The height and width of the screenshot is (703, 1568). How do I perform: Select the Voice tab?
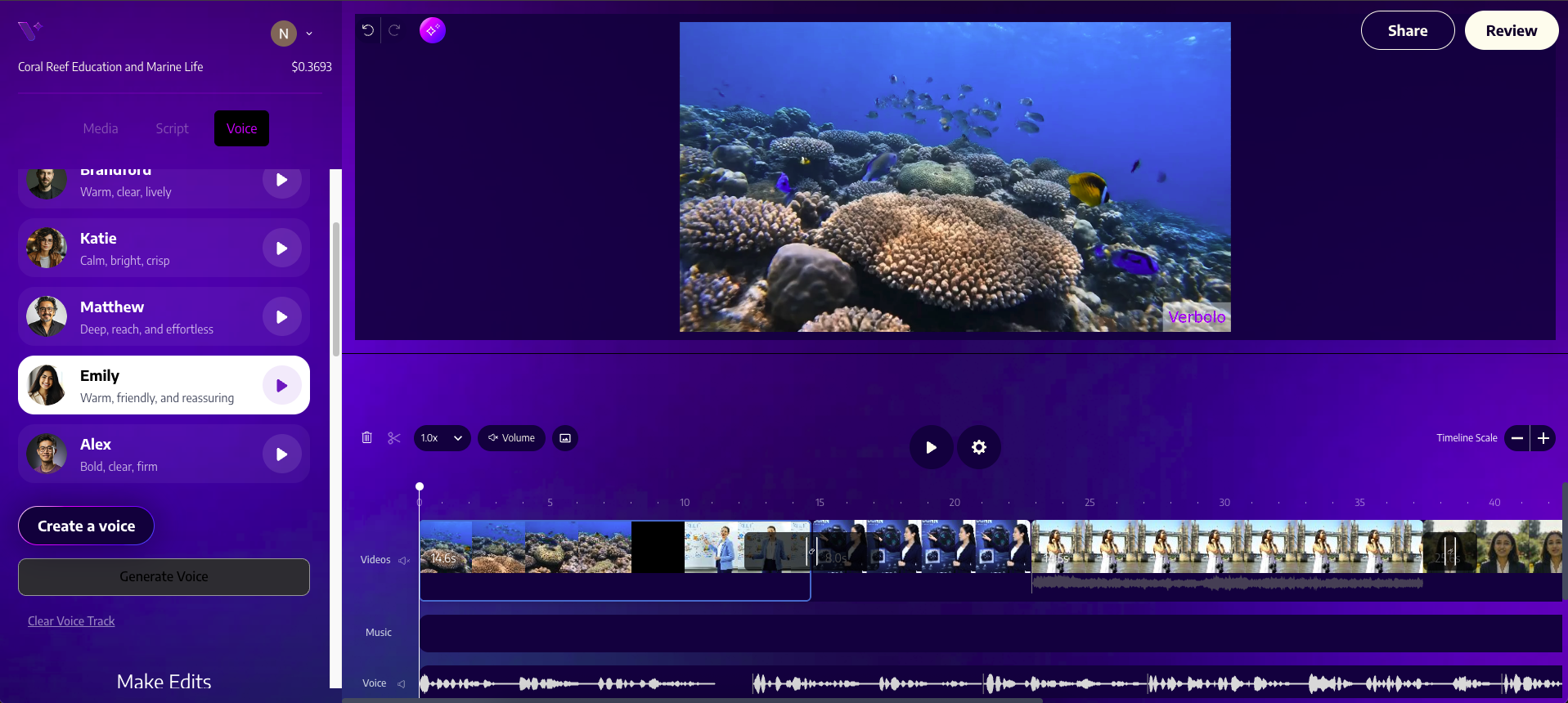click(x=241, y=128)
